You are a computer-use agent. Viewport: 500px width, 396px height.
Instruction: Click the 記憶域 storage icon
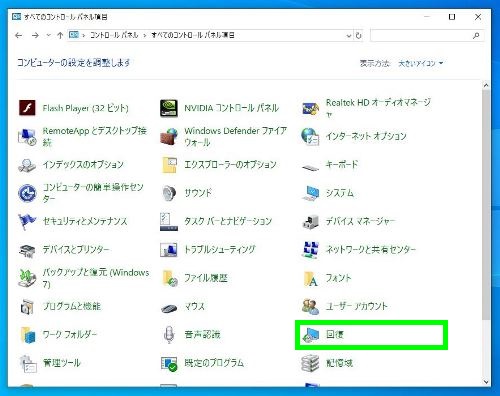point(310,363)
